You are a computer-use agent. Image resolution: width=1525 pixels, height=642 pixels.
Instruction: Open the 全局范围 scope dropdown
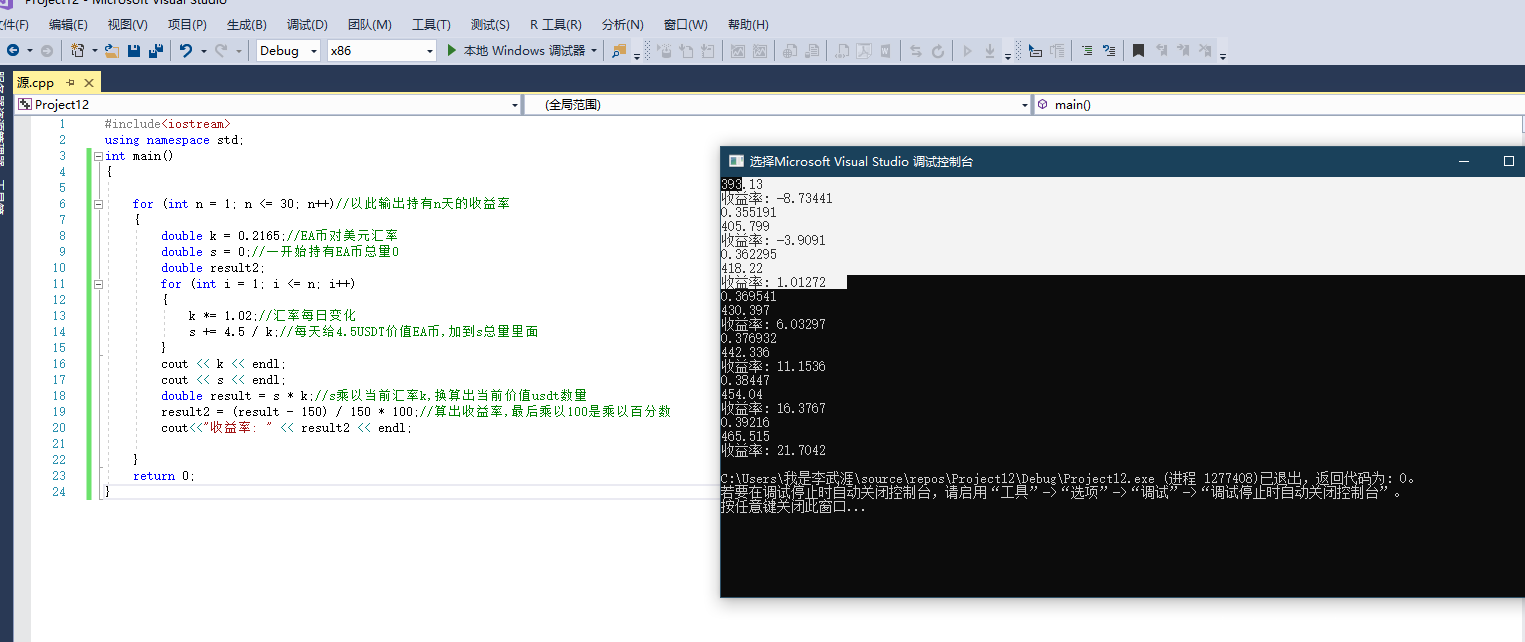(x=778, y=104)
